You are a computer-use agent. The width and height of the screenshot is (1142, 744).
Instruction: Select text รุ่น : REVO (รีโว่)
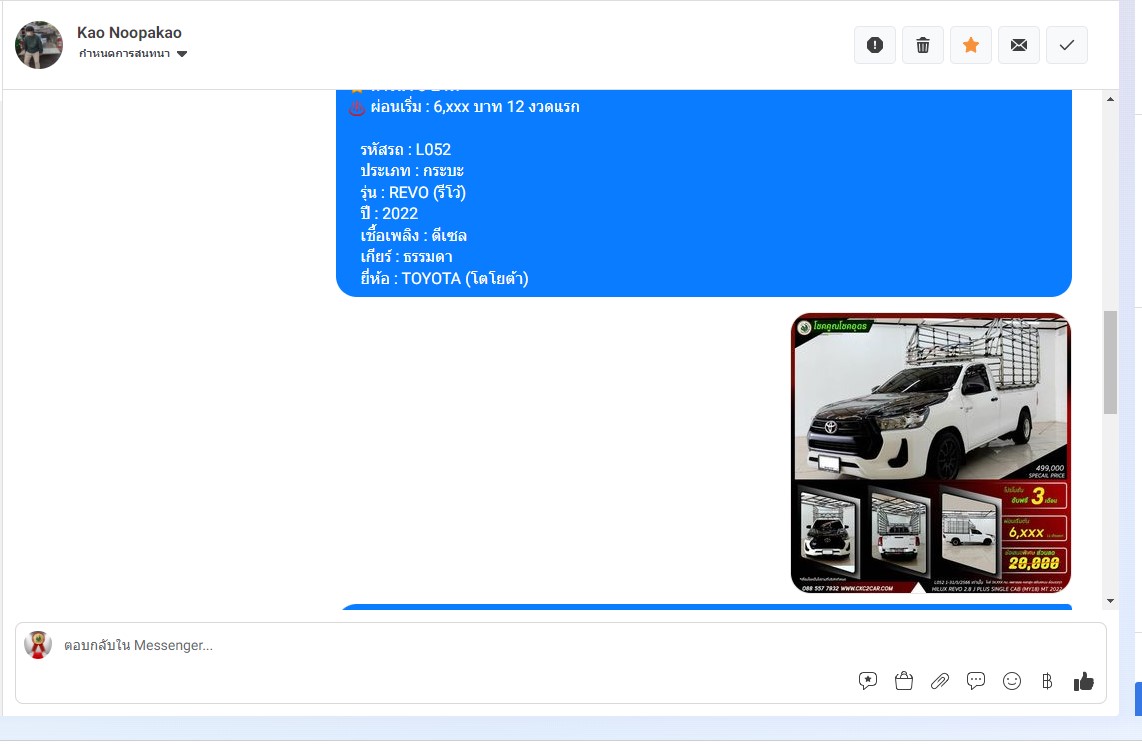click(x=413, y=192)
